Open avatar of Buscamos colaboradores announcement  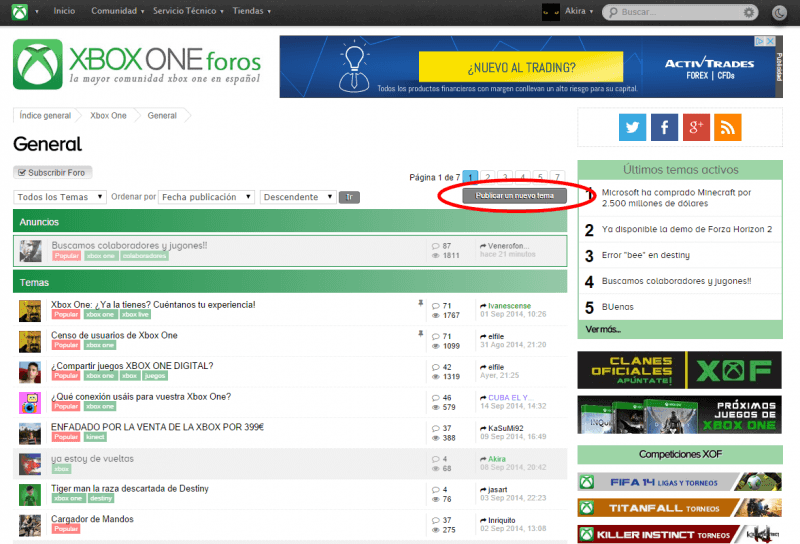click(x=30, y=251)
